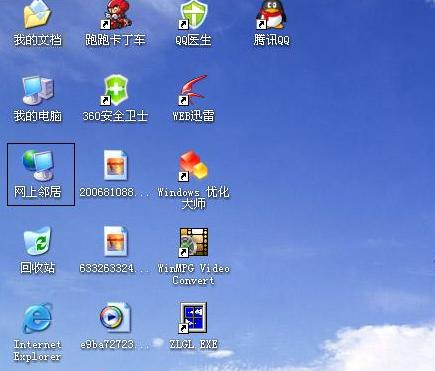Screen dimensions: 435x371
Task: Click the 我的电脑 label text
Action: pos(38,116)
